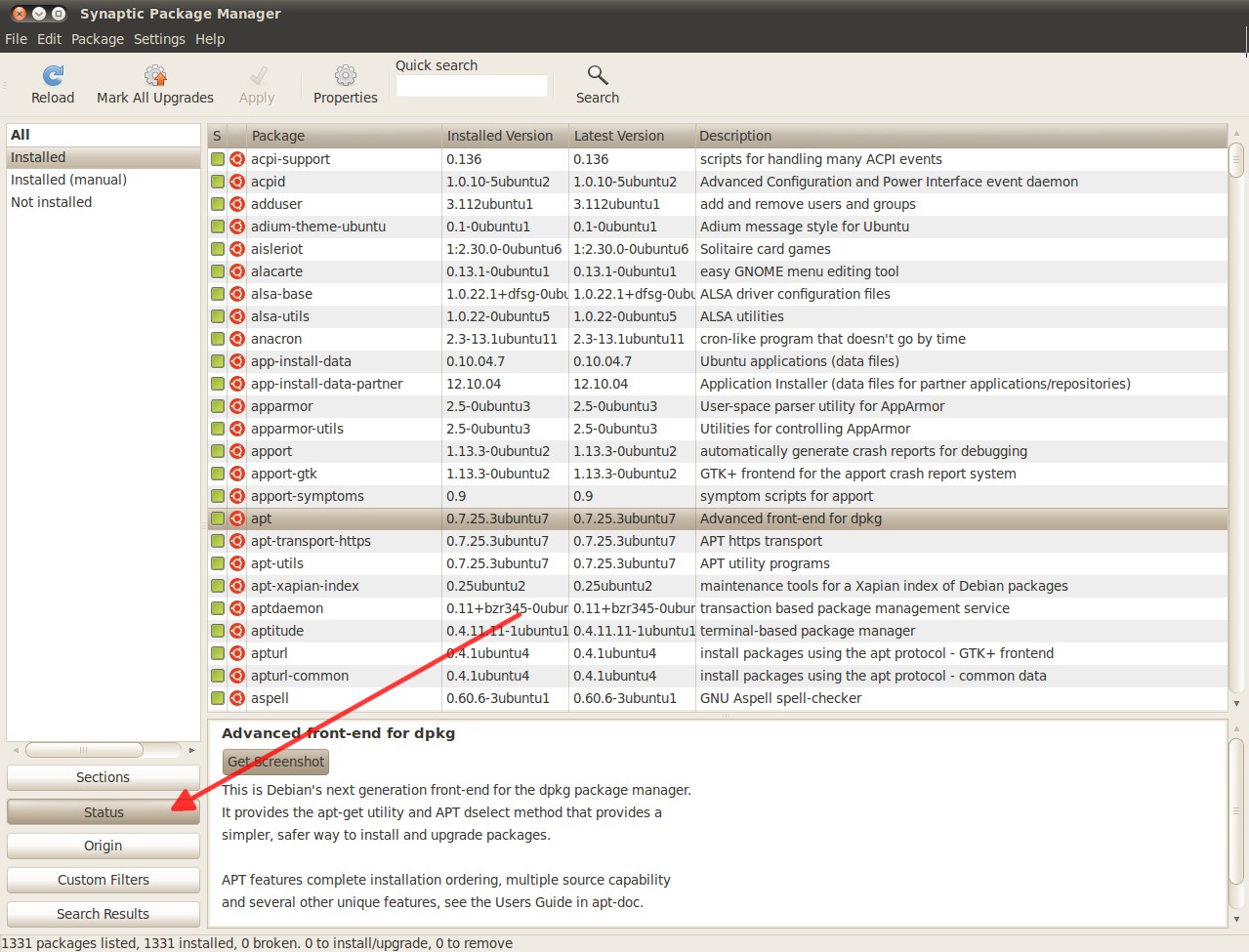Sort by Installed Version column header
This screenshot has height=952, width=1249.
(505, 136)
